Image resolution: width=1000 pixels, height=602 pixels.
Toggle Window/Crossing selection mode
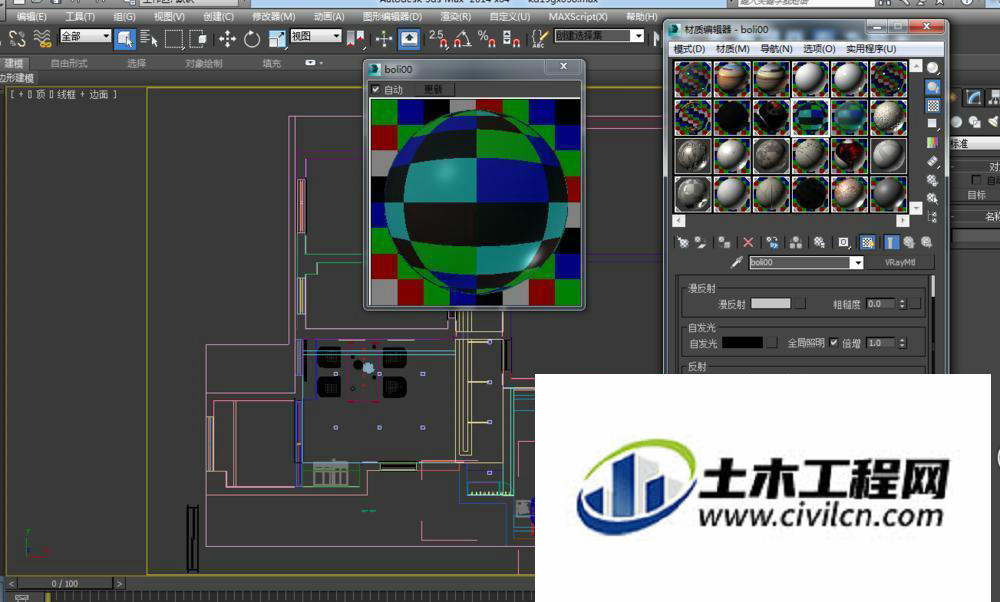(x=198, y=39)
